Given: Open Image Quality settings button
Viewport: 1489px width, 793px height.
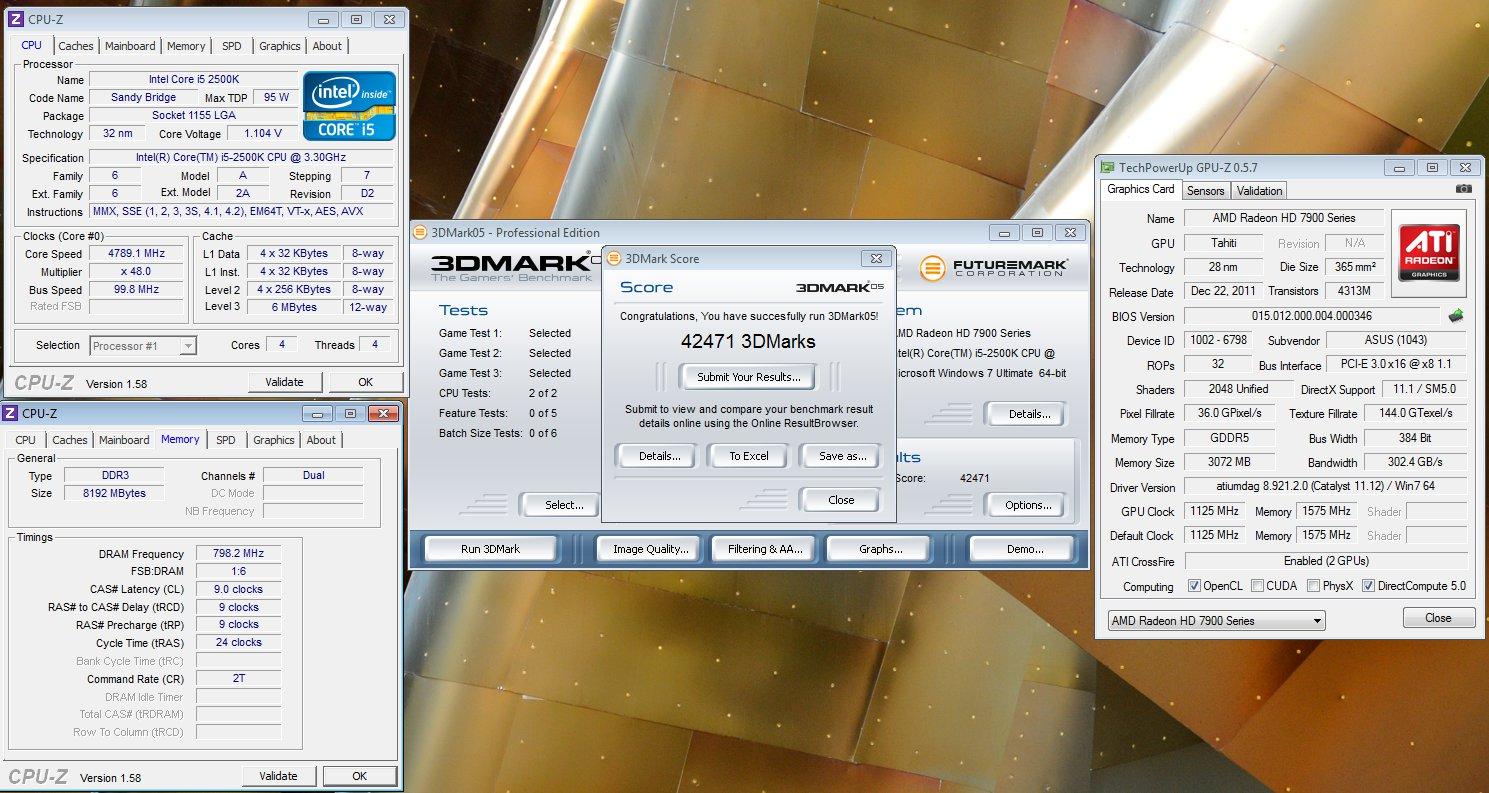Looking at the screenshot, I should point(650,549).
